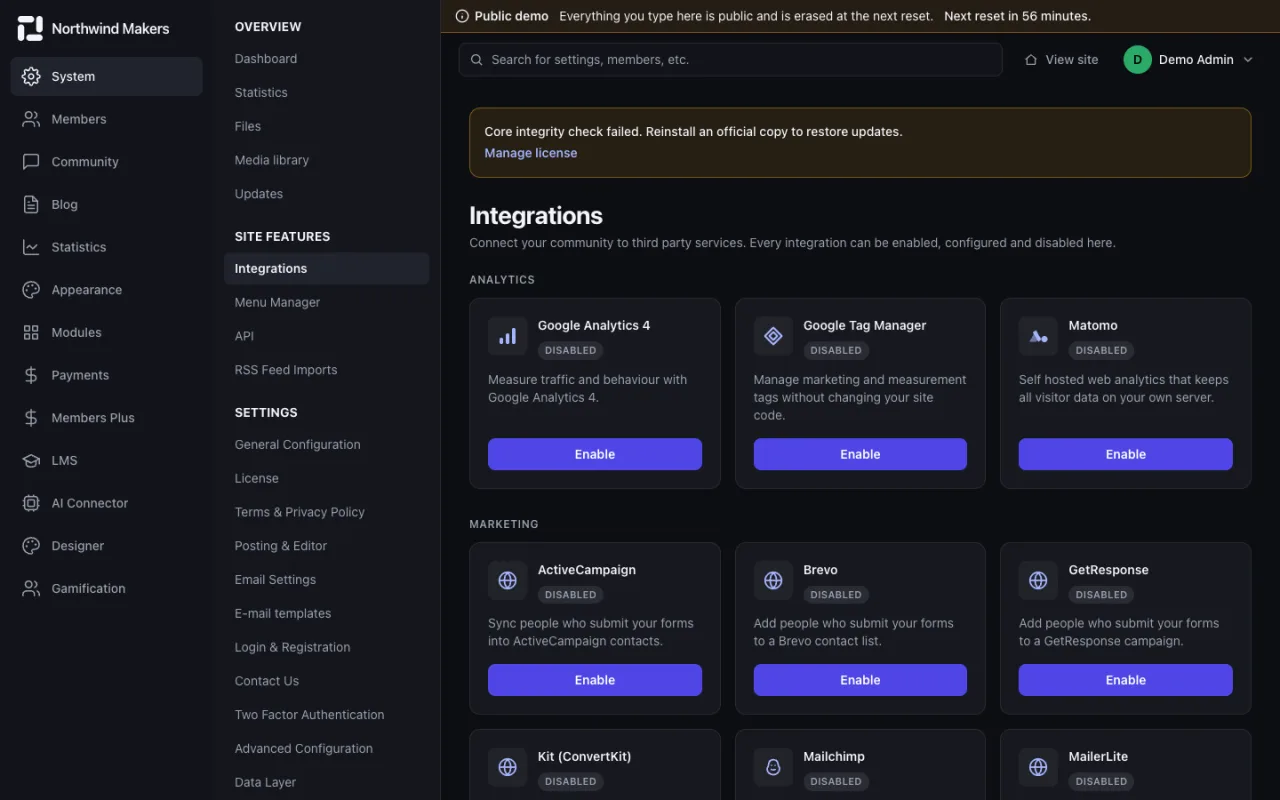Open Two Factor Authentication settings

310,715
